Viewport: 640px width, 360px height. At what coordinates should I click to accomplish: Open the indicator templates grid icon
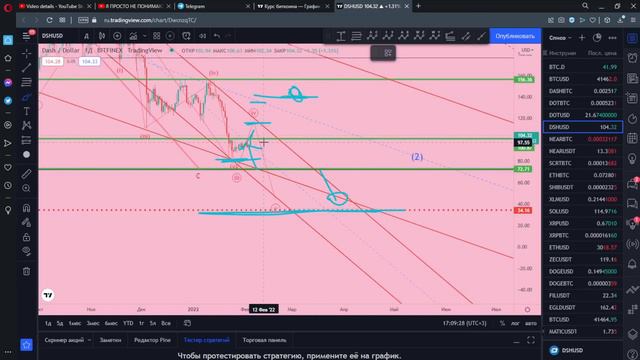[156, 36]
